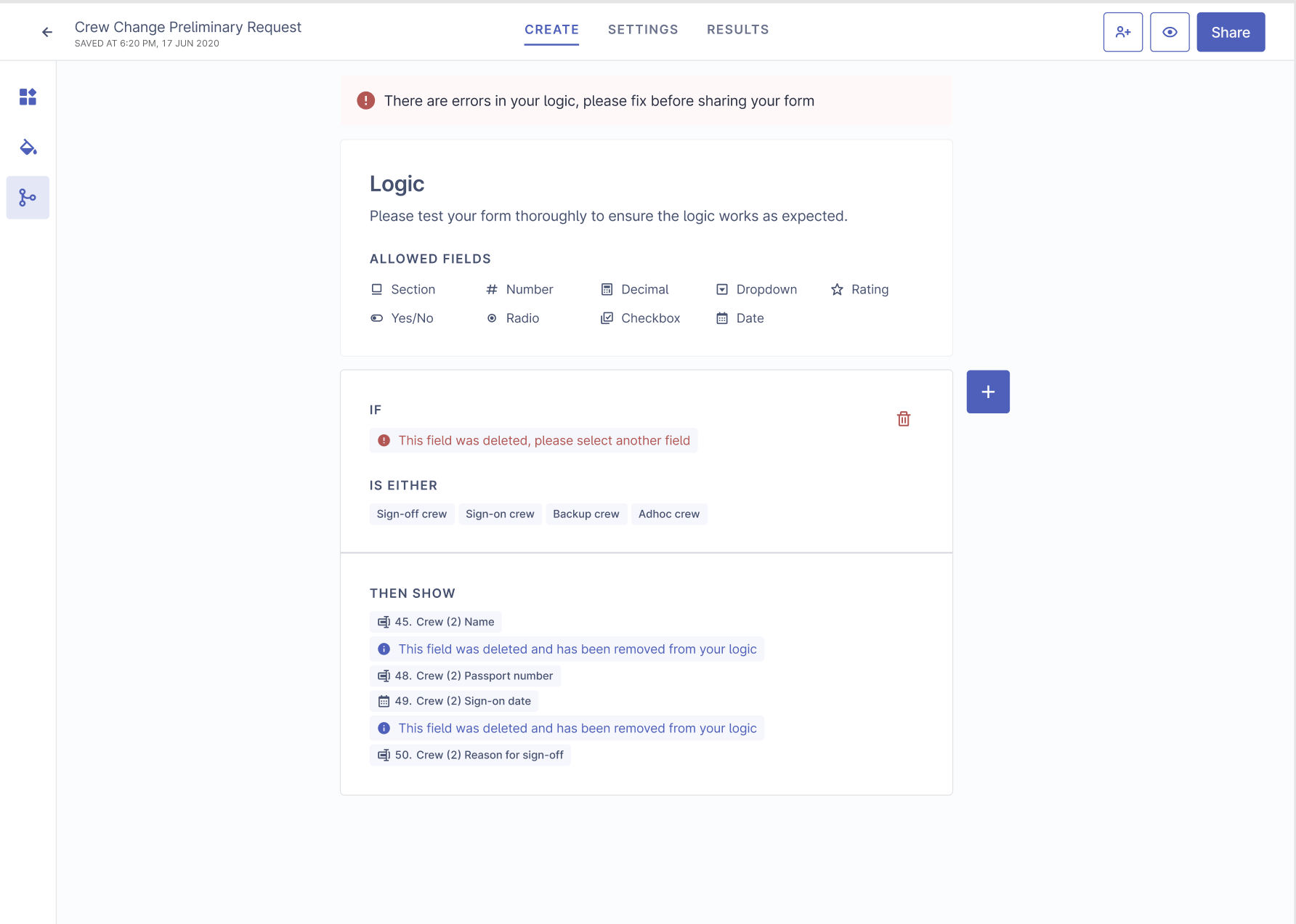
Task: Select the Logic sidebar icon
Action: coord(28,197)
